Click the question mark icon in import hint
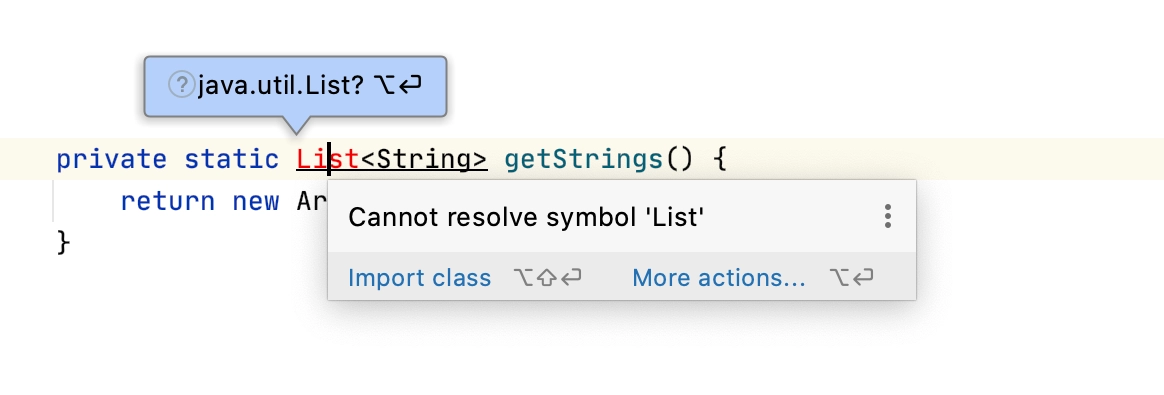The image size is (1164, 395). pyautogui.click(x=181, y=85)
